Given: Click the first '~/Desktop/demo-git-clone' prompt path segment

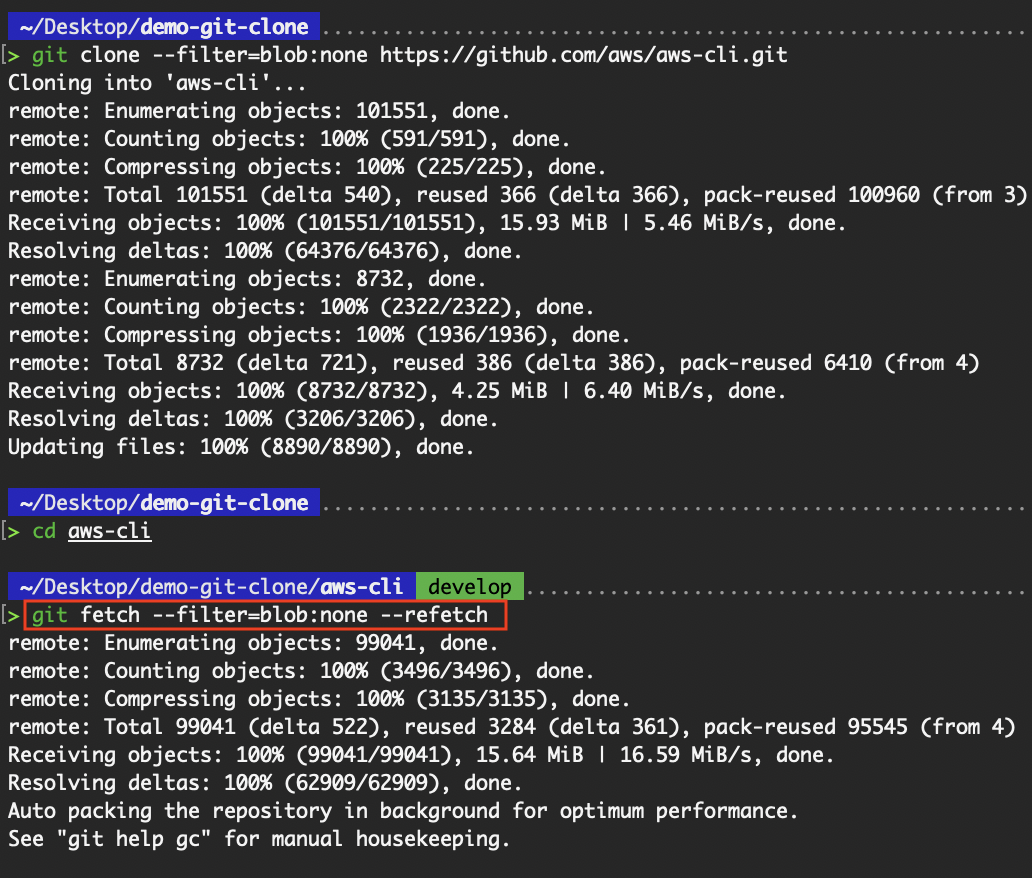Looking at the screenshot, I should (164, 26).
